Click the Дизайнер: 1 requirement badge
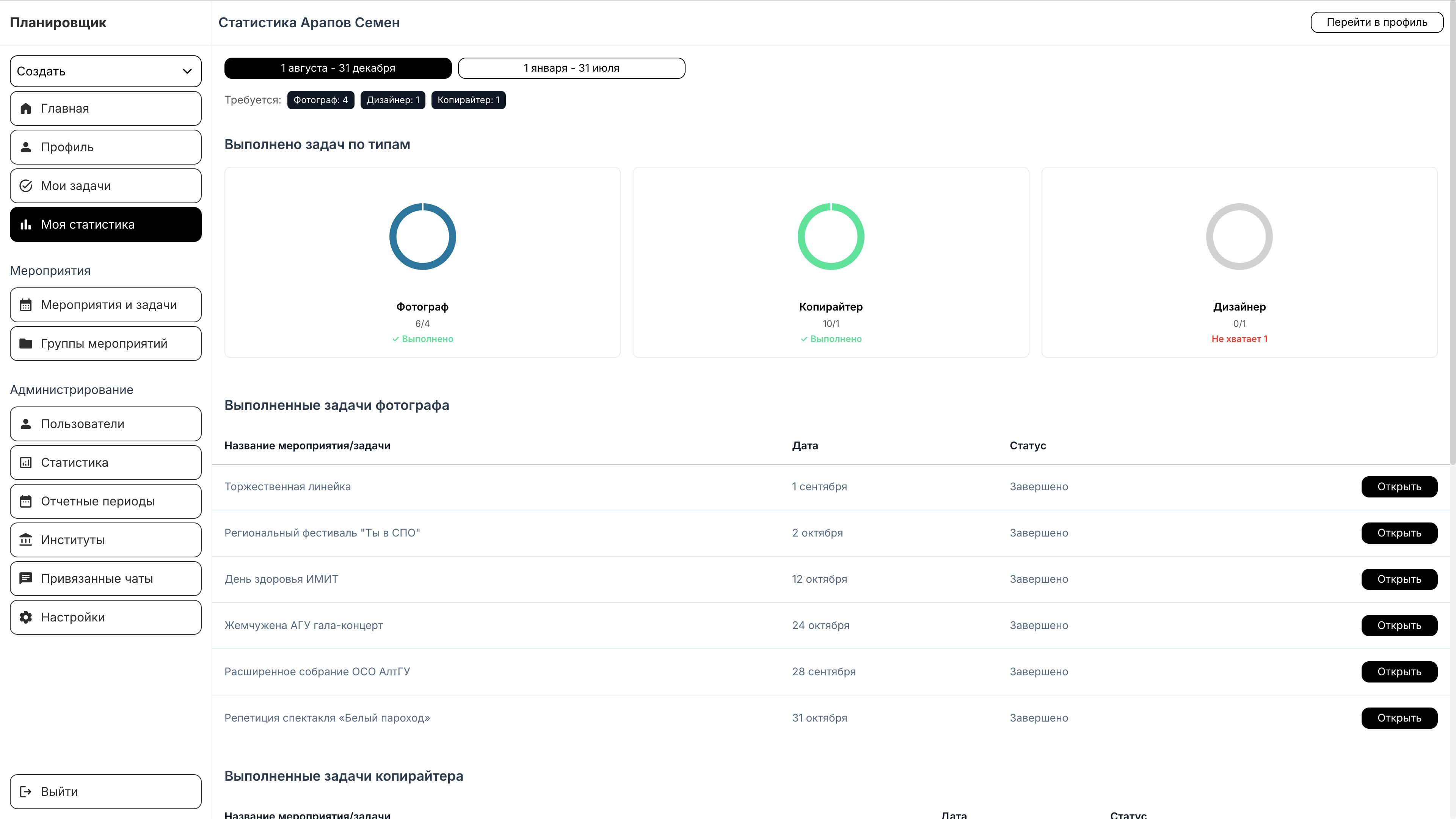This screenshot has height=819, width=1456. [x=392, y=100]
